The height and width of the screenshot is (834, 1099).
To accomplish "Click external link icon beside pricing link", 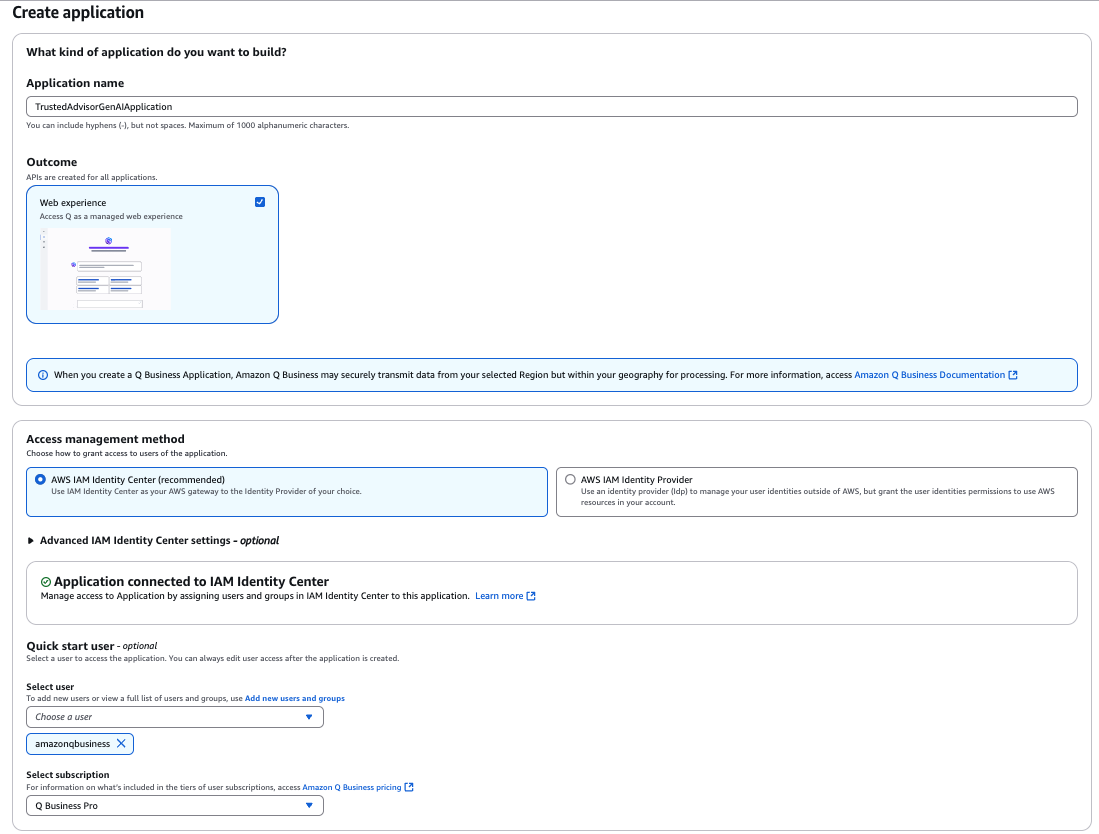I will pos(409,787).
